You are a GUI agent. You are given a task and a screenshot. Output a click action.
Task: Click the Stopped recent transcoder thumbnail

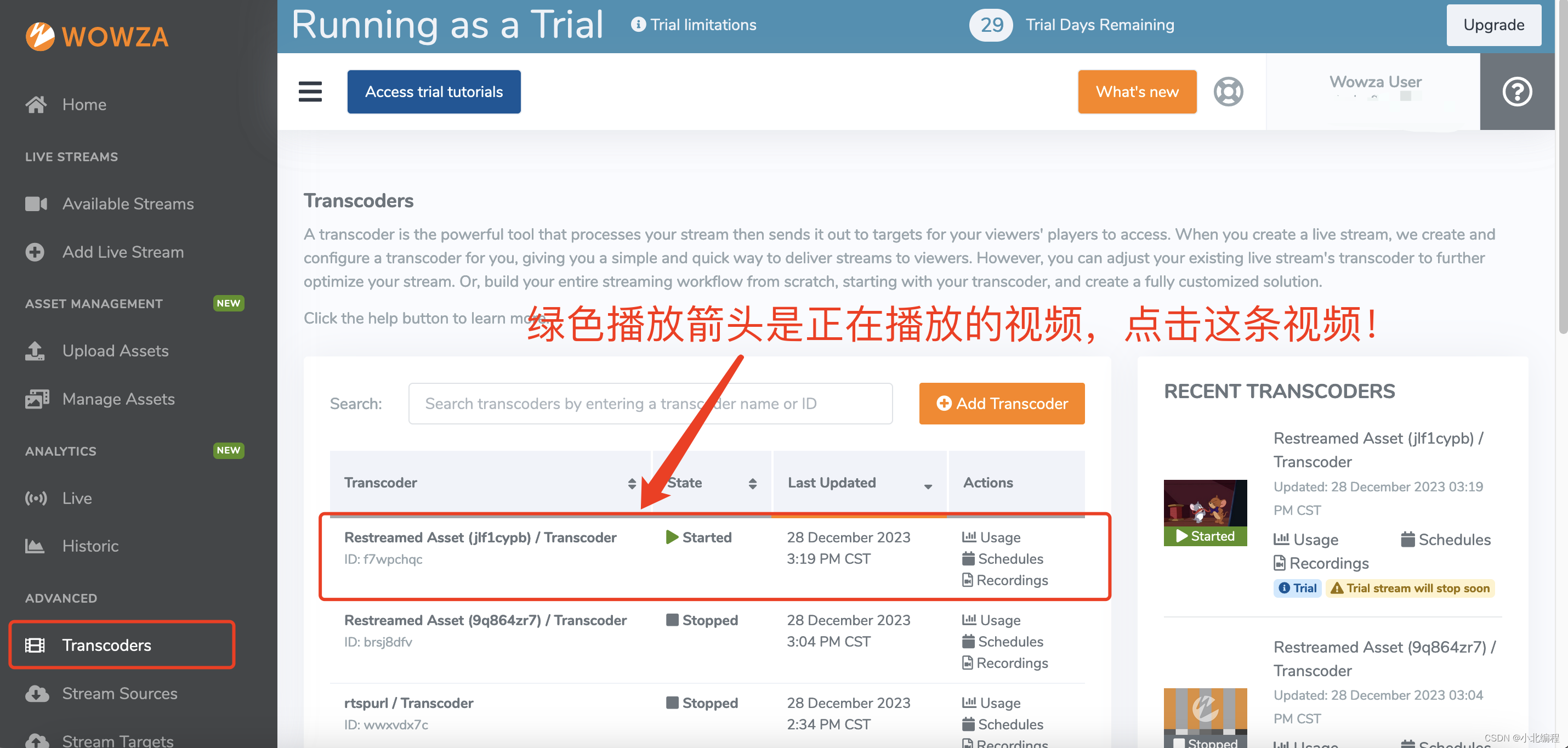1205,718
